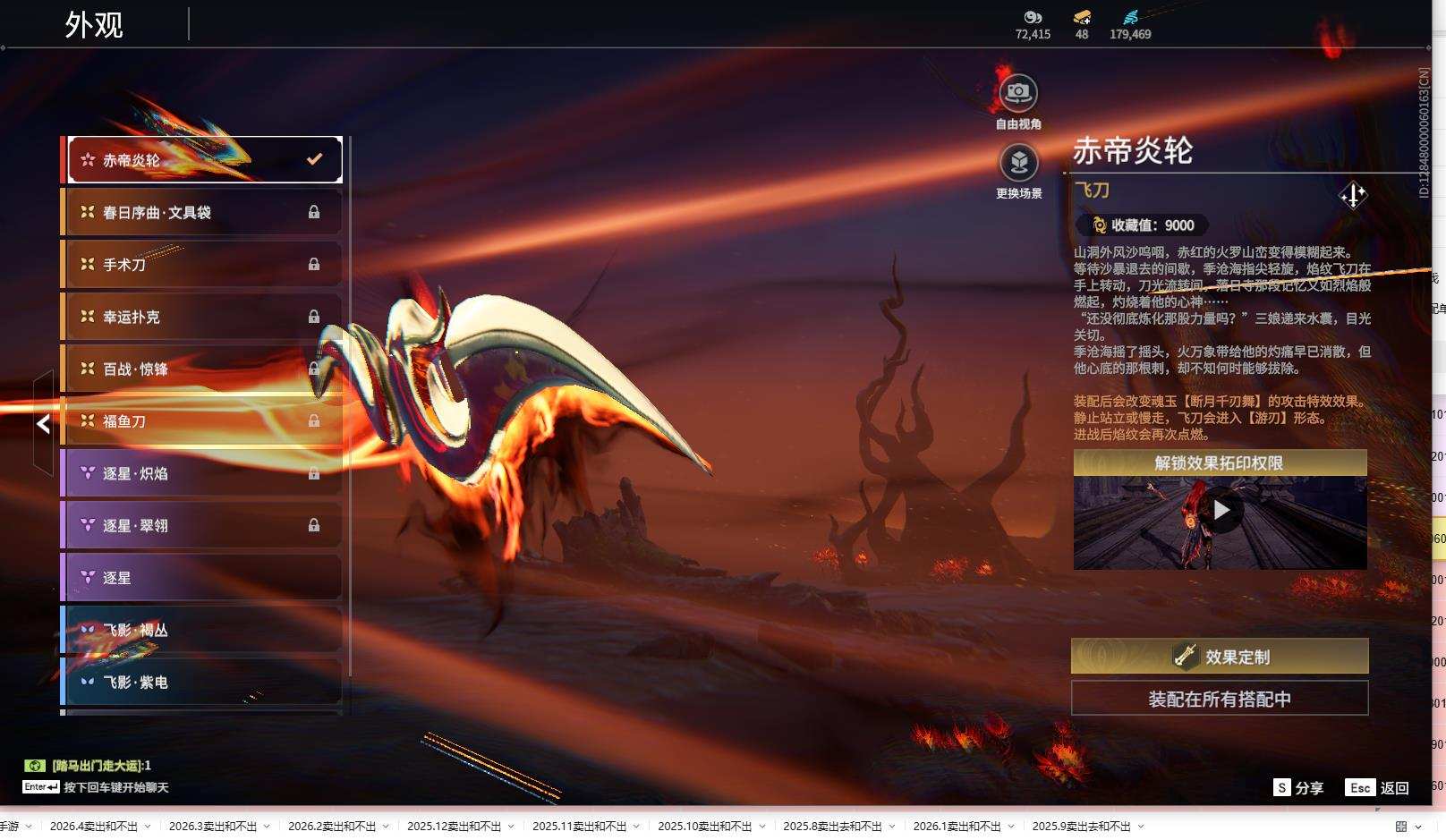The image size is (1446, 840).
Task: Click the checkmark on 赤帝炎轮
Action: (x=313, y=158)
